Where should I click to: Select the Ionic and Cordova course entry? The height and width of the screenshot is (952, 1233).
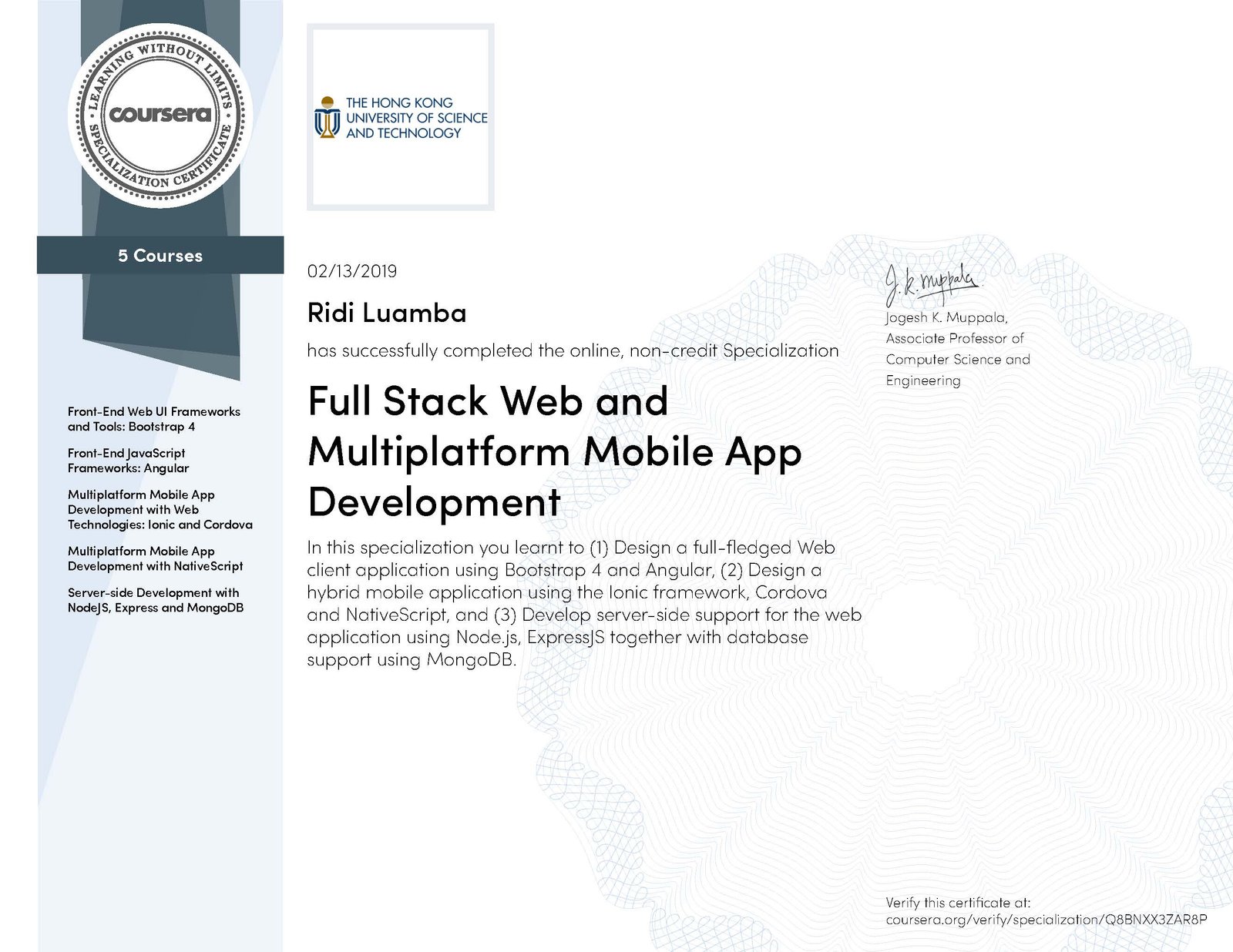point(160,510)
